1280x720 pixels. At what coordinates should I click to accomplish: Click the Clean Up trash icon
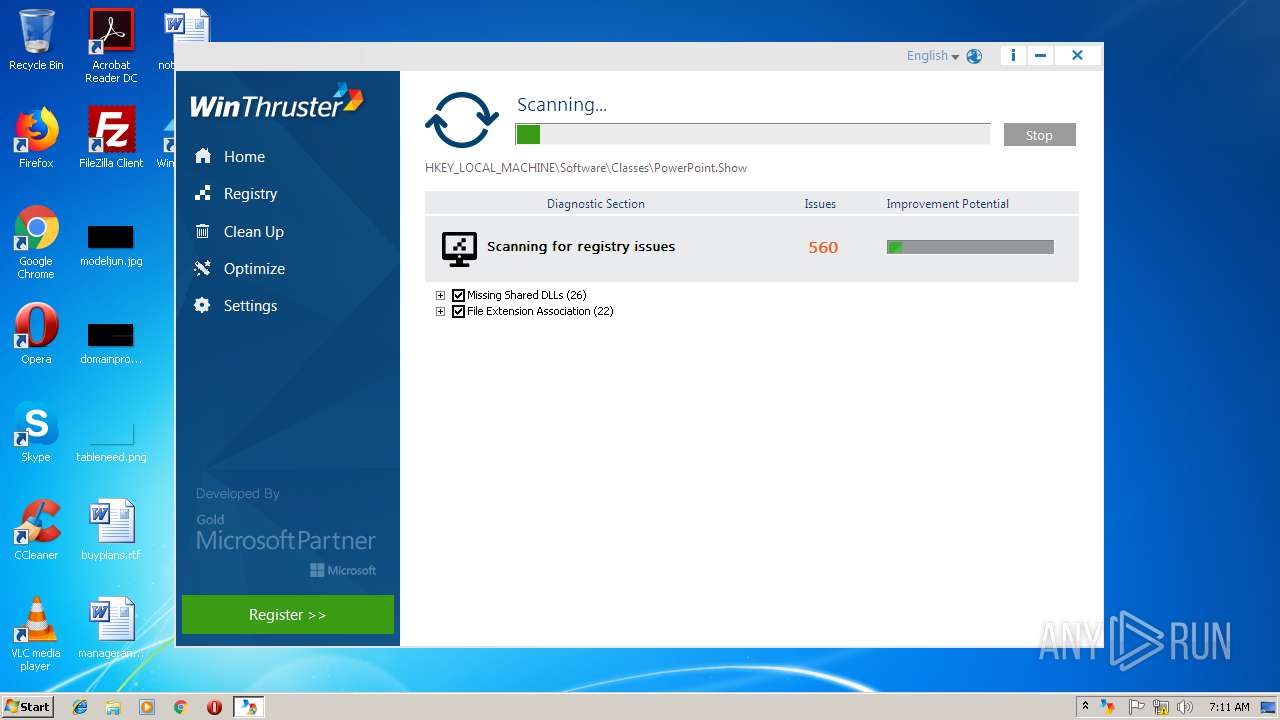(x=203, y=231)
